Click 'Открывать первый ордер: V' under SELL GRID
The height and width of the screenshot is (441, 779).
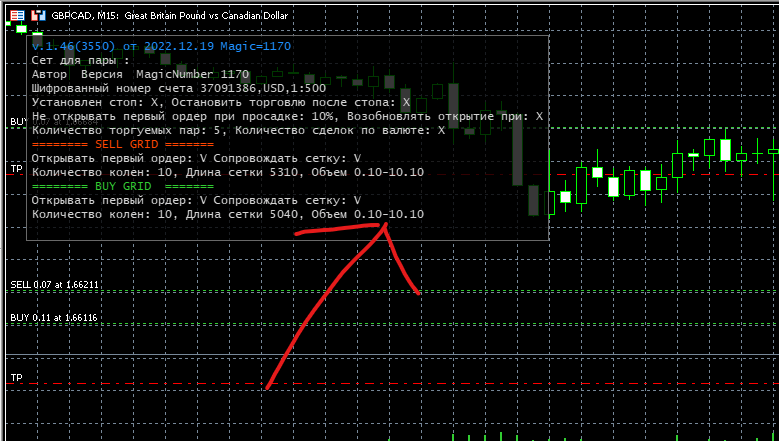coord(196,158)
